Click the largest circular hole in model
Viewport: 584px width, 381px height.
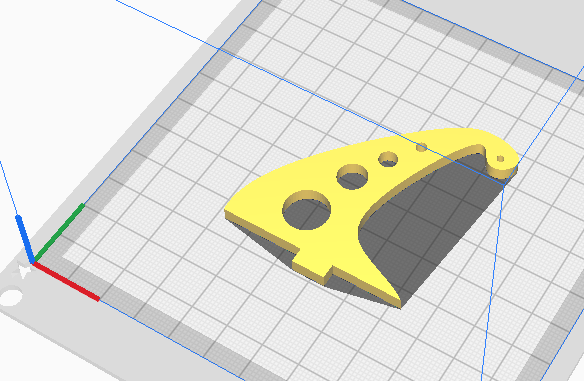[307, 210]
